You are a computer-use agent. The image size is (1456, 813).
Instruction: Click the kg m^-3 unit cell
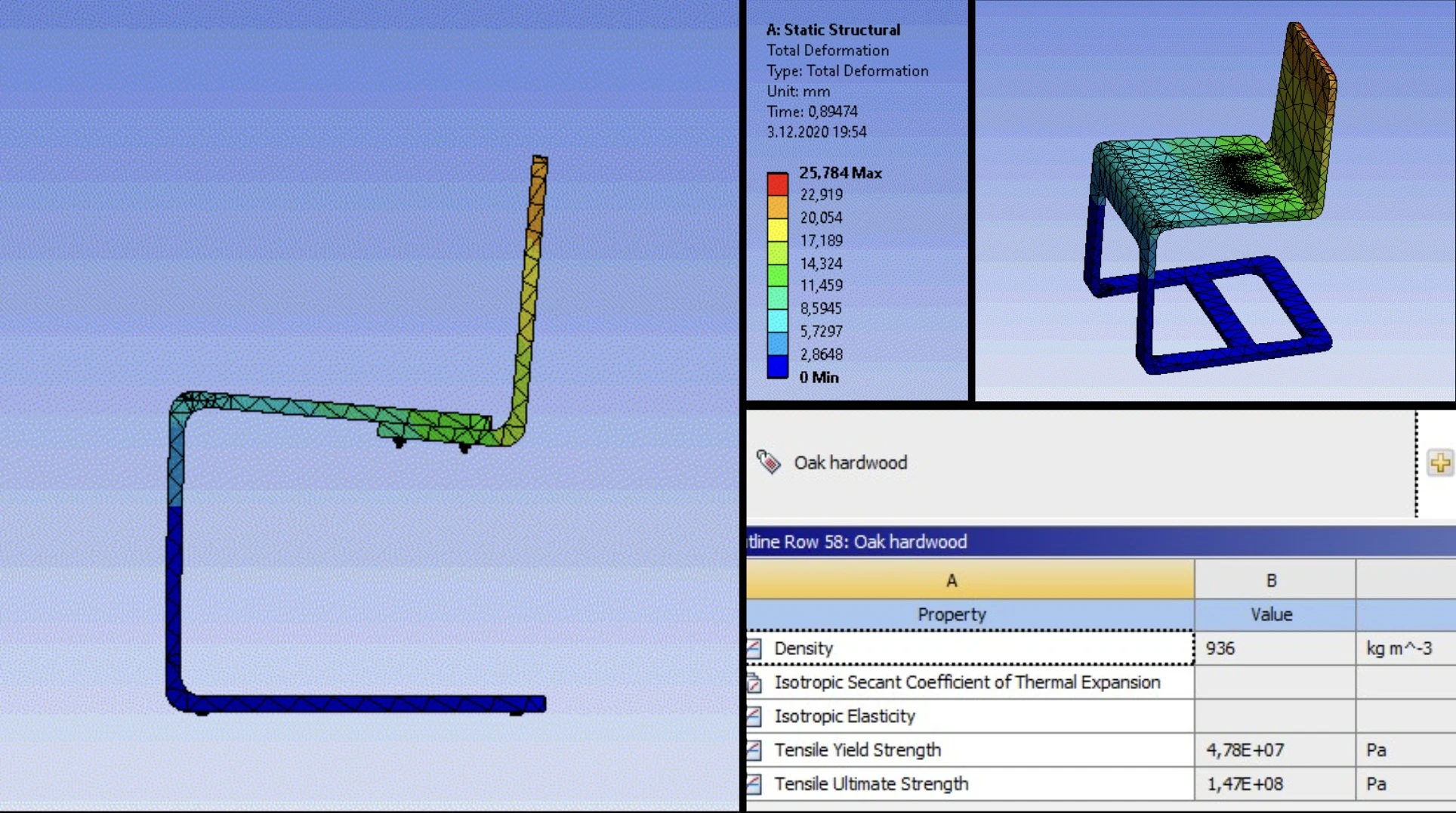coord(1405,648)
